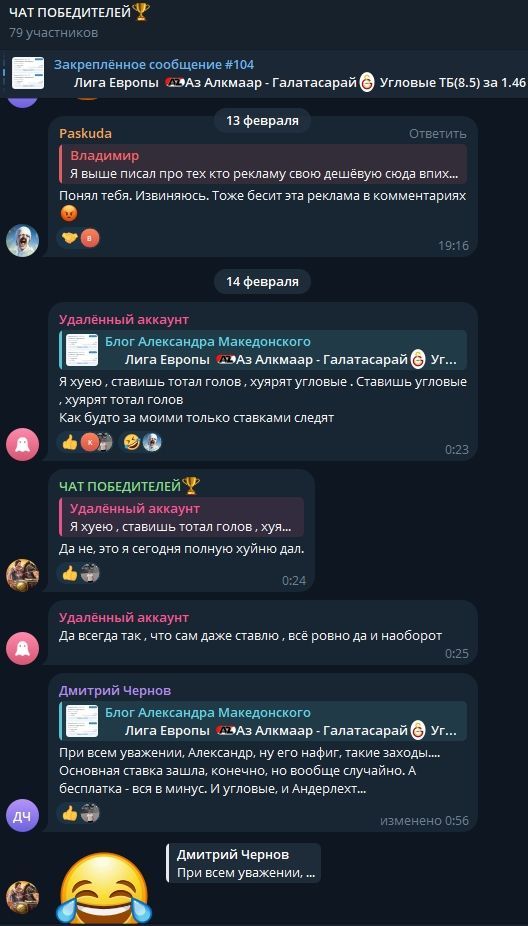This screenshot has height=926, width=528.
Task: Open the ЧАТ ПОБЕДИТЕЛЕЙ chat header title
Action: [x=80, y=12]
